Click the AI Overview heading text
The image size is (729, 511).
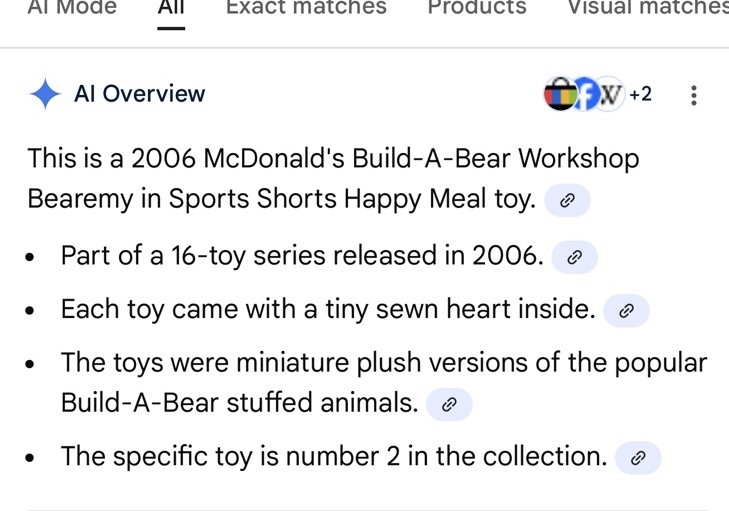click(x=139, y=94)
